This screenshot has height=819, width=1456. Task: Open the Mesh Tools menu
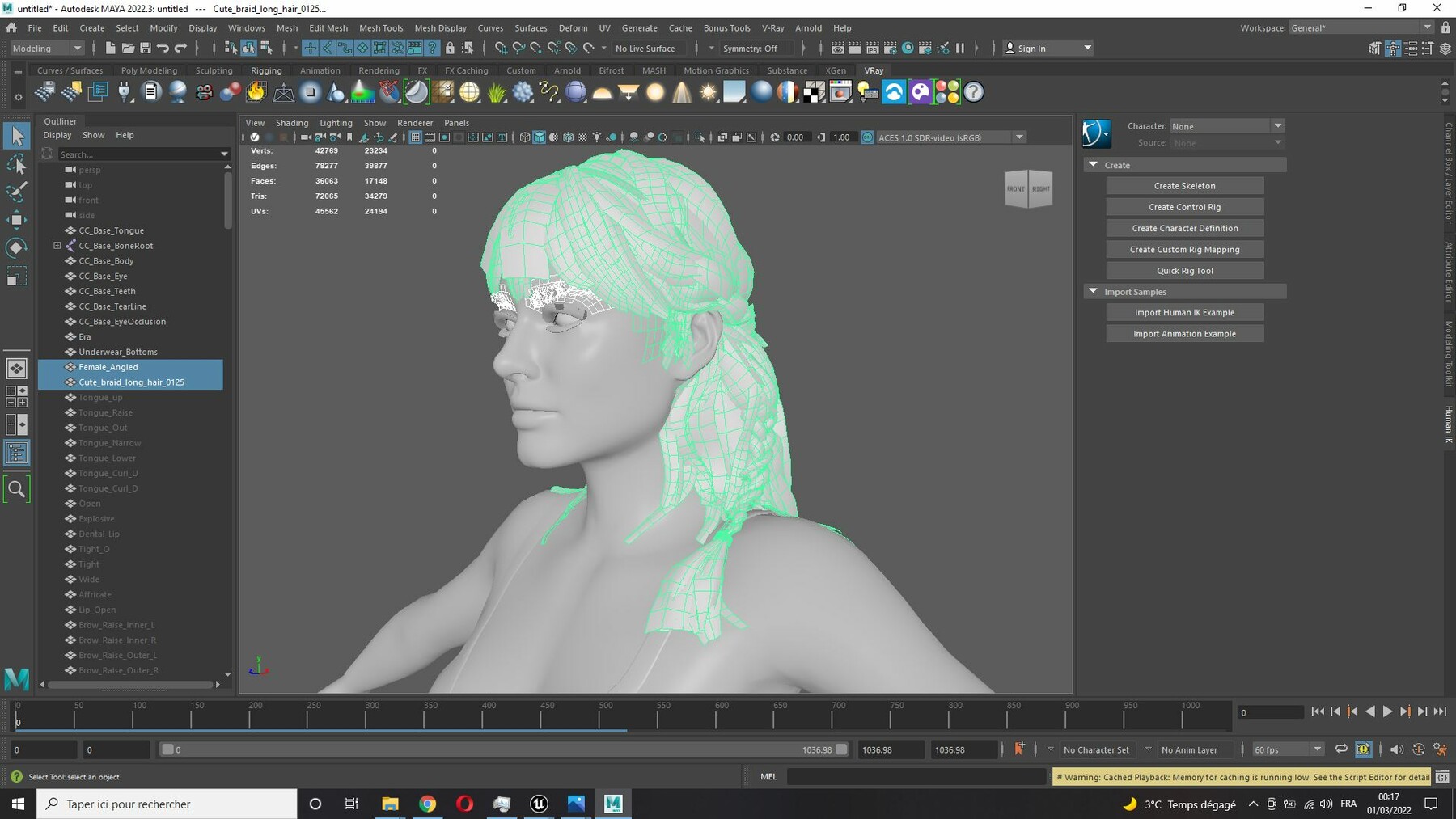click(381, 27)
